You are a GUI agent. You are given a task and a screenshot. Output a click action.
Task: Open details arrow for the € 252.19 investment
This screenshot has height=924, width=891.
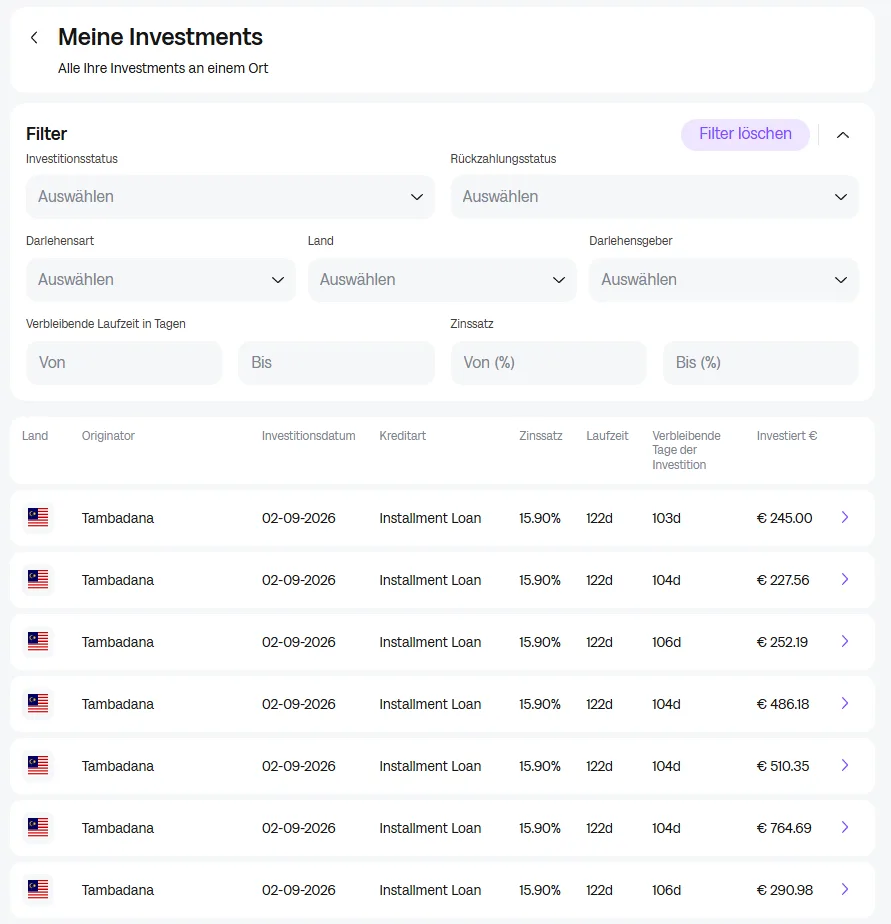coord(844,641)
